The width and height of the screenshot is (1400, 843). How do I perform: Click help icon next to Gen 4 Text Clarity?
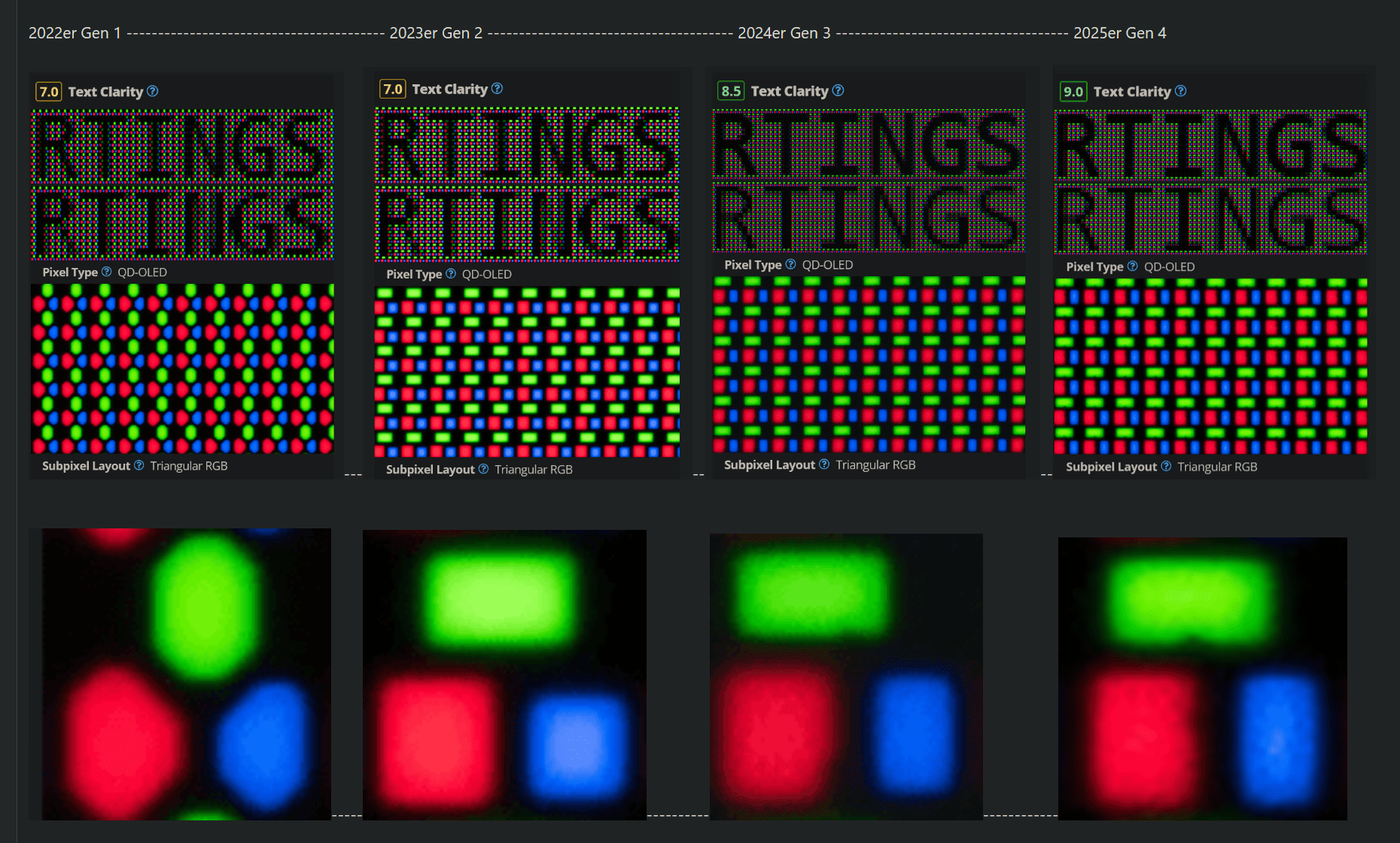click(1181, 91)
